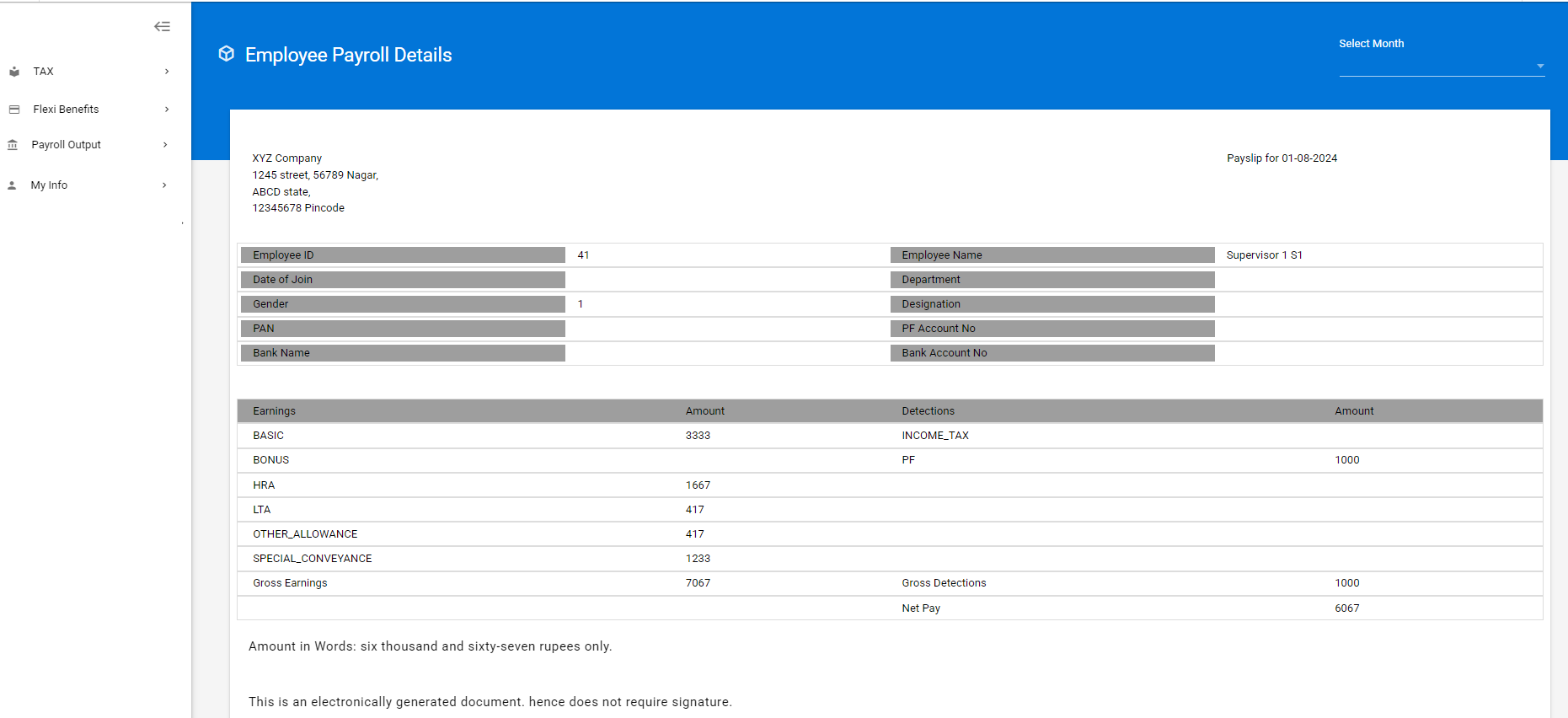Go to the Payroll Output menu
This screenshot has height=718, width=1568.
tap(66, 145)
